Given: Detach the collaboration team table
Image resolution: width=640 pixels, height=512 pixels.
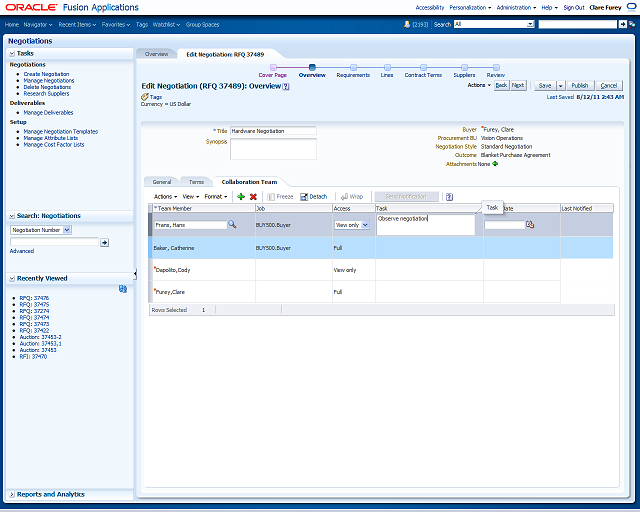Looking at the screenshot, I should pyautogui.click(x=313, y=197).
